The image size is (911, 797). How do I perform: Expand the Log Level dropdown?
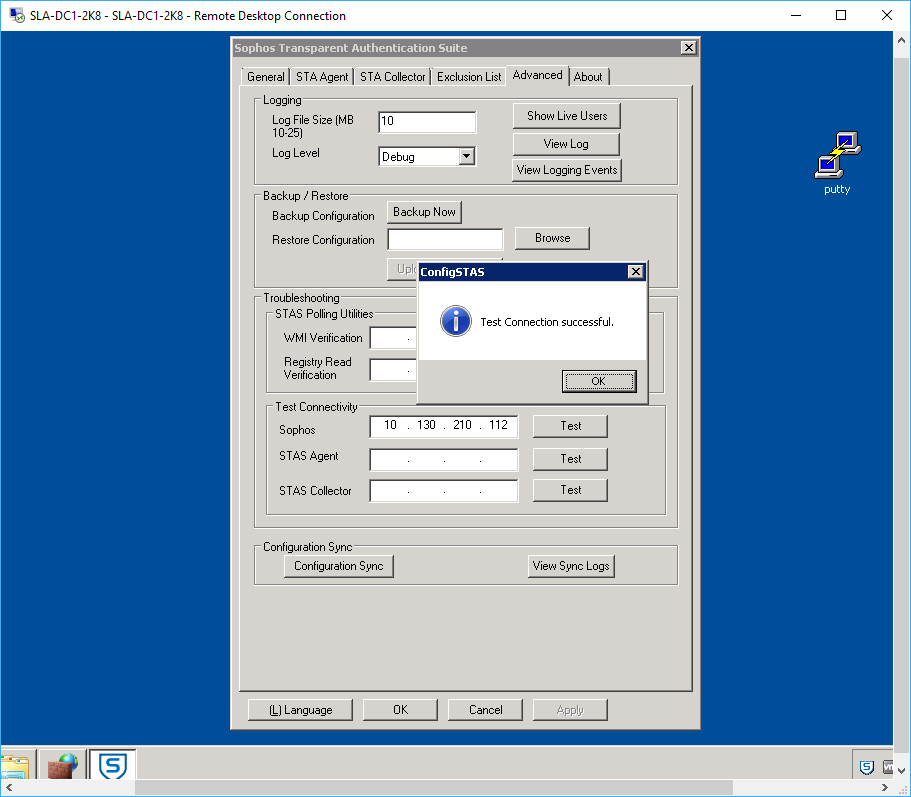click(x=467, y=156)
